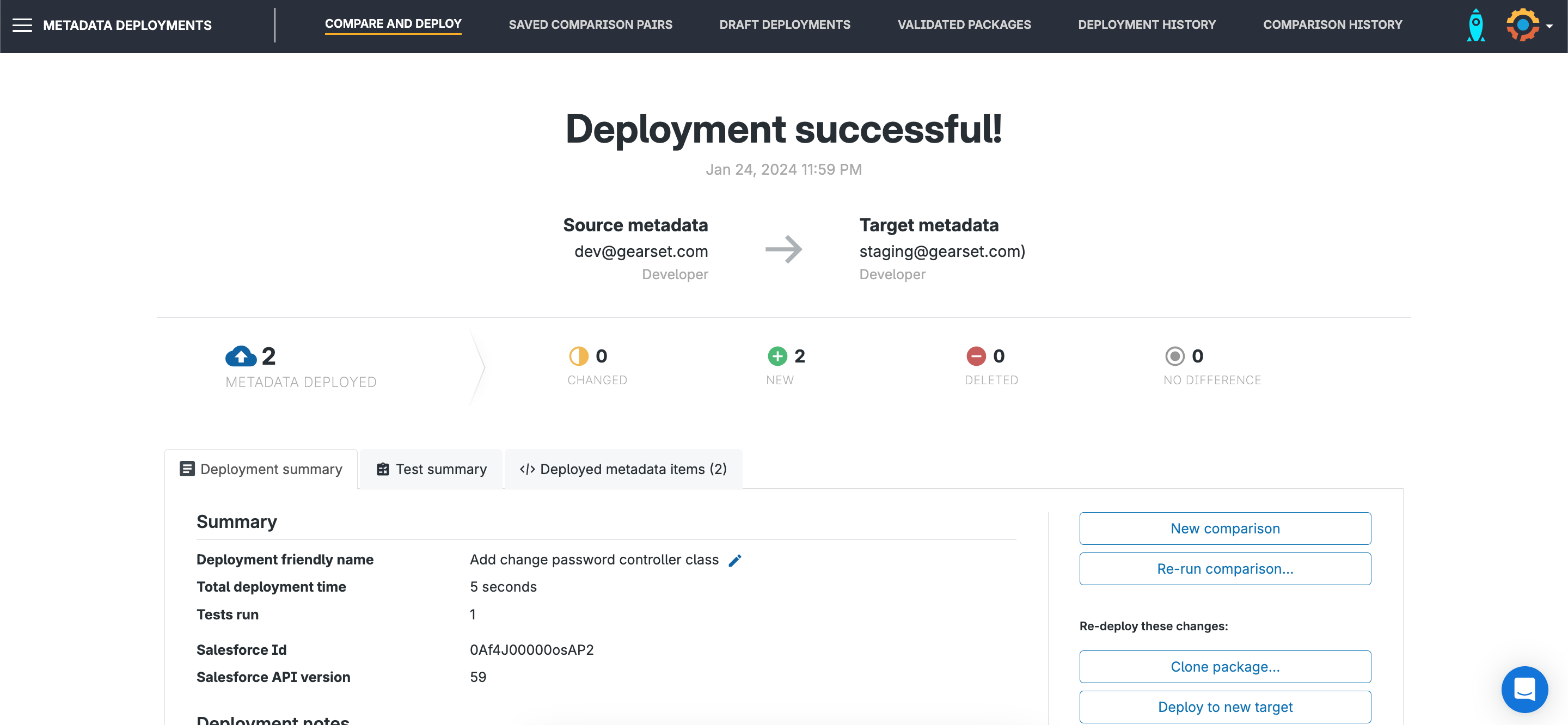Viewport: 1568px width, 725px height.
Task: Edit deployment friendly name pencil icon
Action: click(734, 560)
